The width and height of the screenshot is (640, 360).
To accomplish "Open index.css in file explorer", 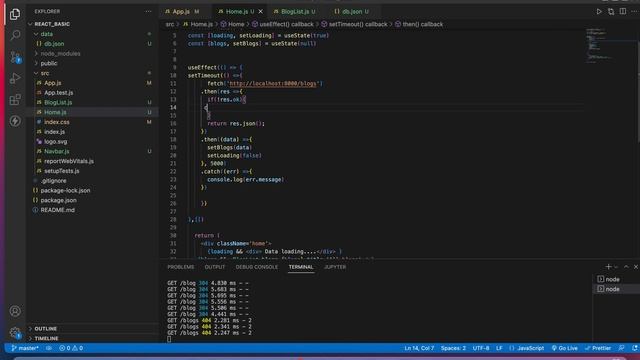I will pyautogui.click(x=93, y=122).
